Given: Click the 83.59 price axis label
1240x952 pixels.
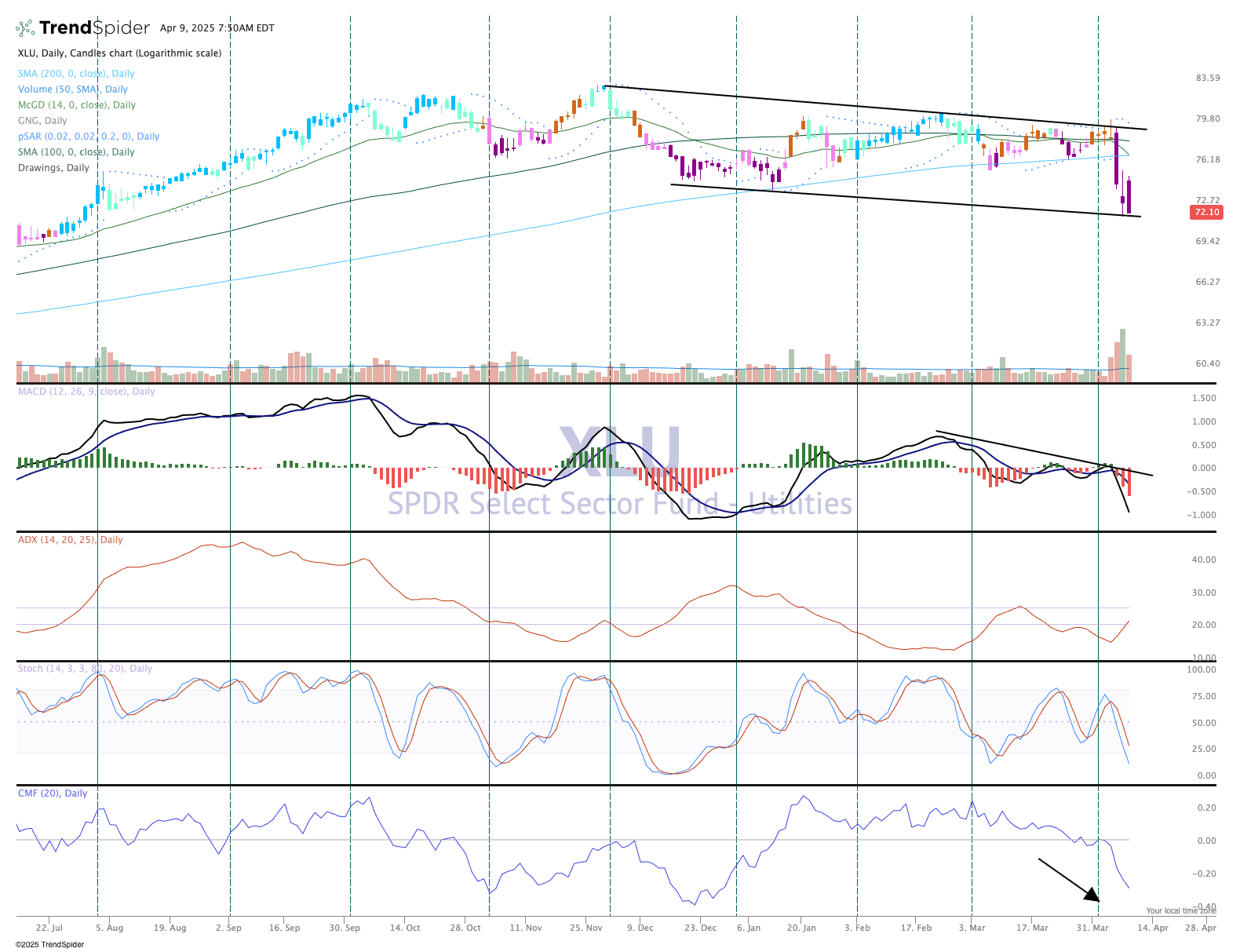Looking at the screenshot, I should (1207, 78).
